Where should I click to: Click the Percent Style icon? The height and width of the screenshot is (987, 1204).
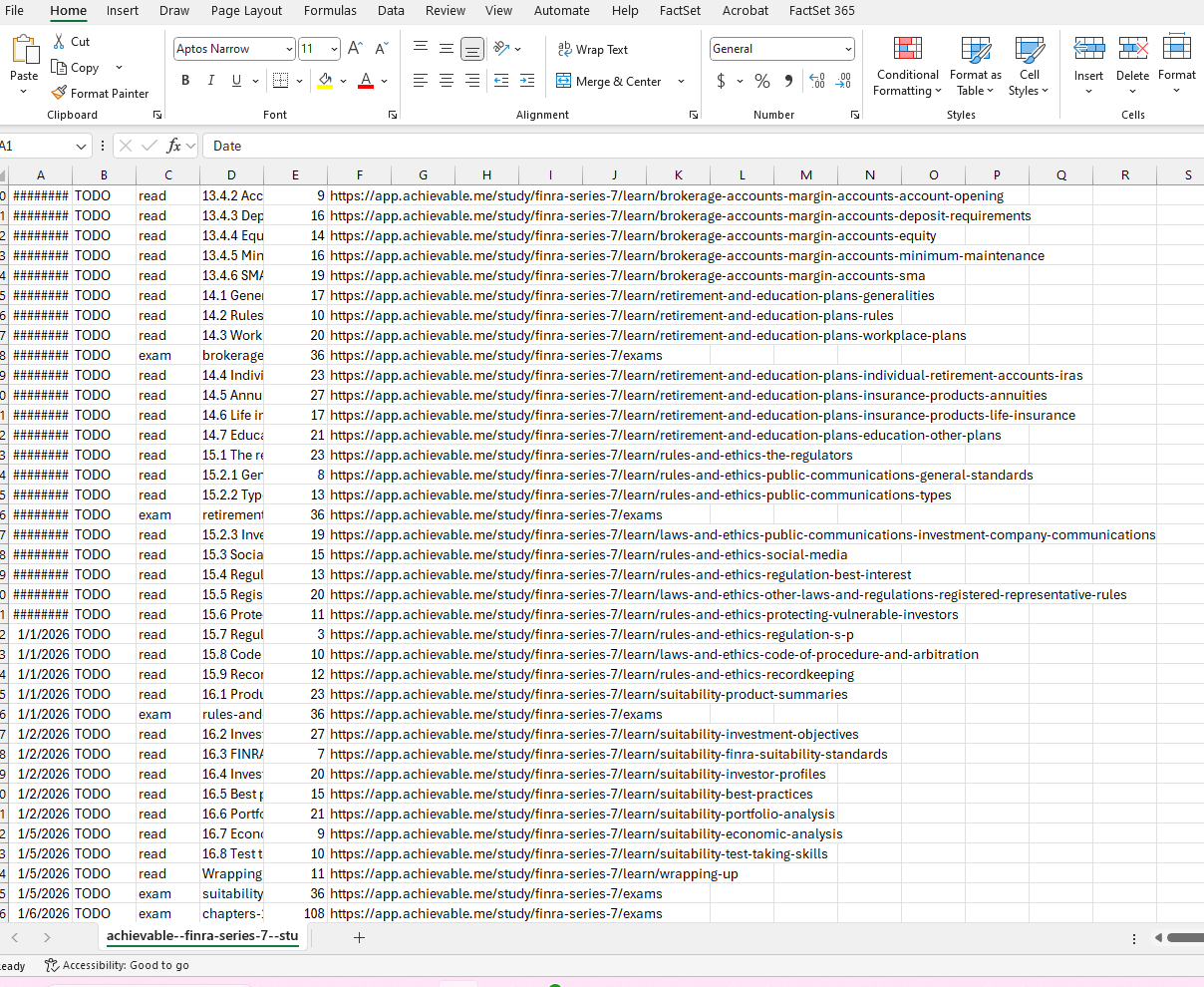coord(762,81)
